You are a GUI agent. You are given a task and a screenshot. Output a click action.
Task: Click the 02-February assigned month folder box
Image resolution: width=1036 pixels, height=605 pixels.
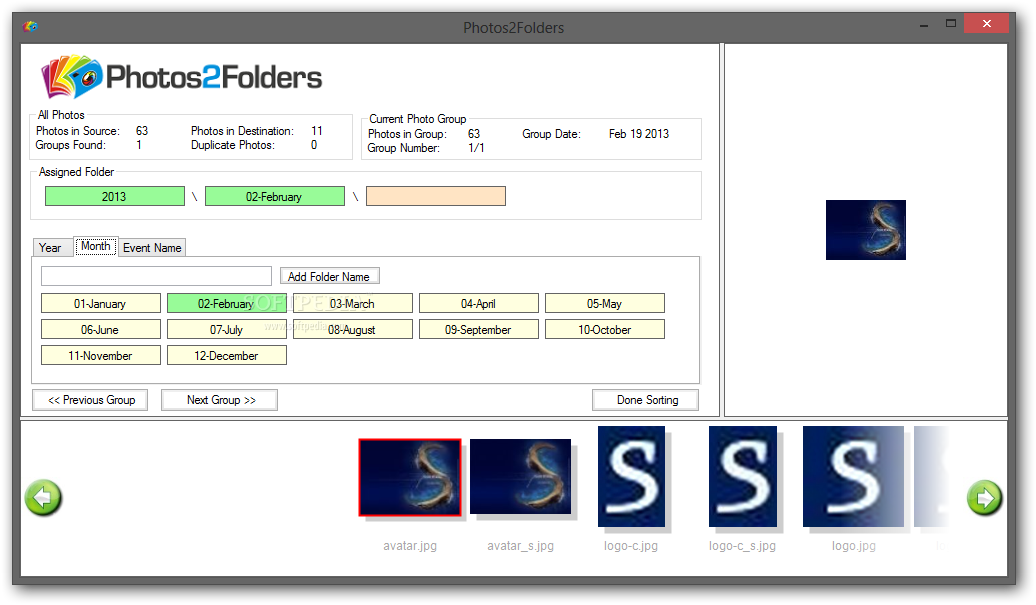275,196
